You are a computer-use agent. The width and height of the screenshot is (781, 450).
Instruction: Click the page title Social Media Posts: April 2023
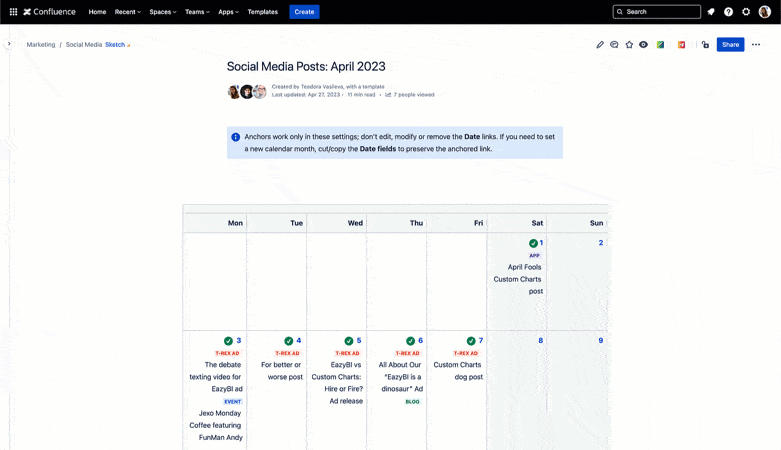coord(306,67)
